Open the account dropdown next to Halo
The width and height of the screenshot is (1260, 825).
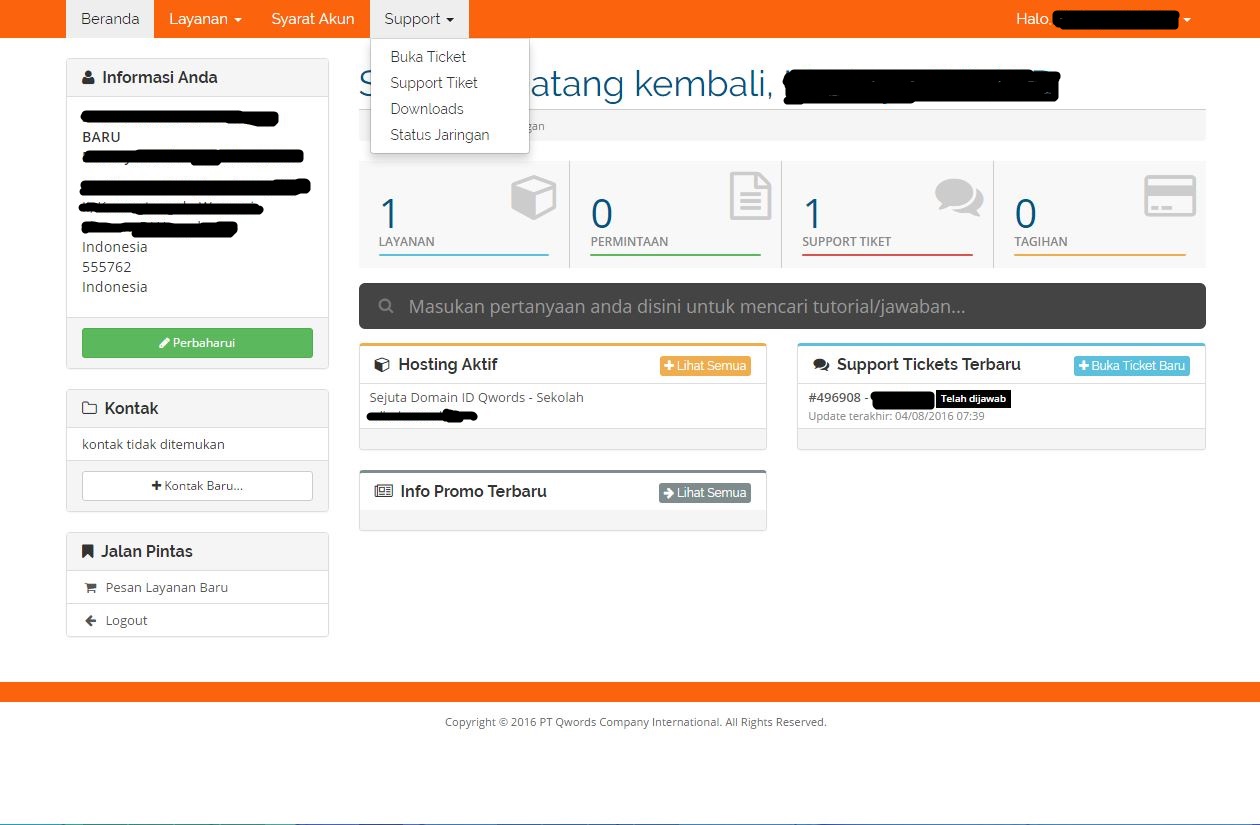[1186, 18]
